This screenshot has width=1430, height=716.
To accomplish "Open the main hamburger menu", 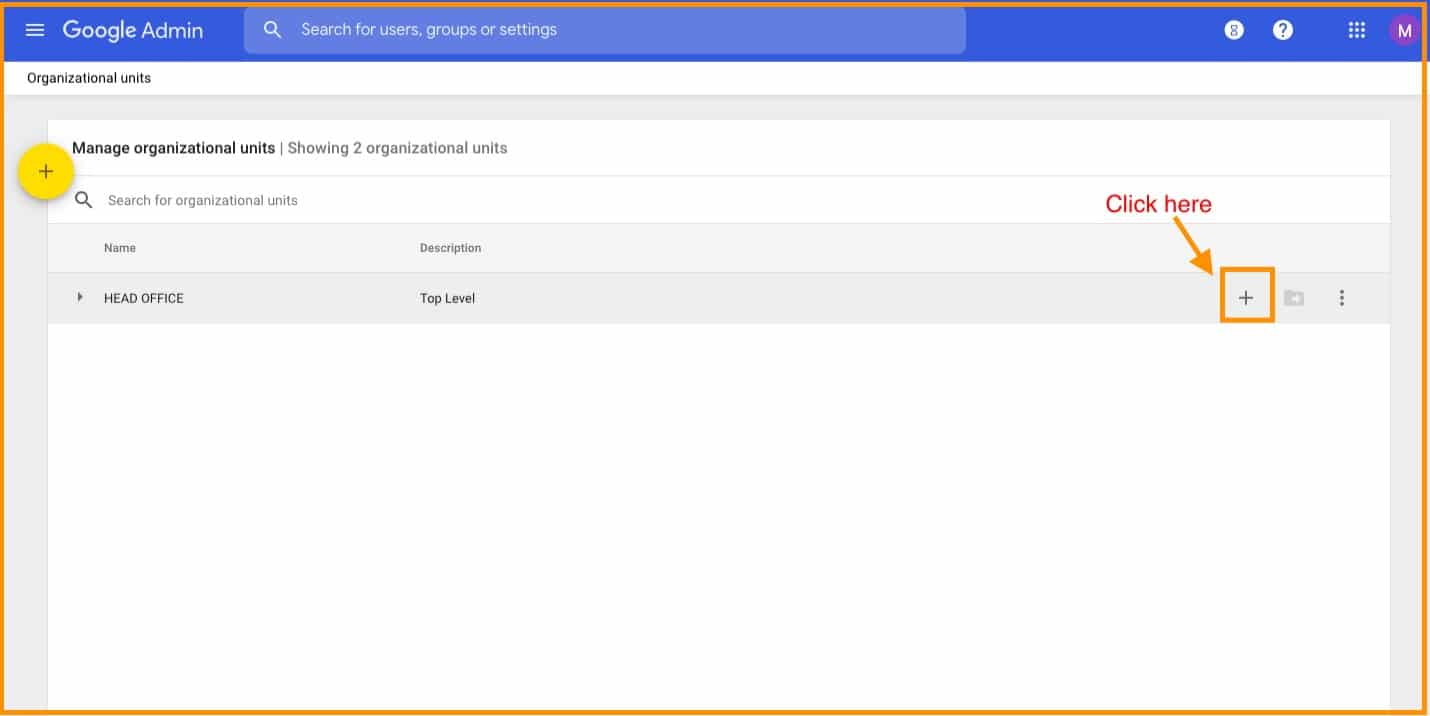I will tap(35, 30).
